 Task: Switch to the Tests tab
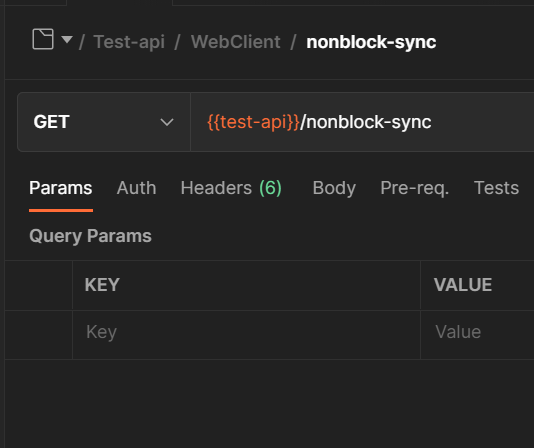coord(496,188)
